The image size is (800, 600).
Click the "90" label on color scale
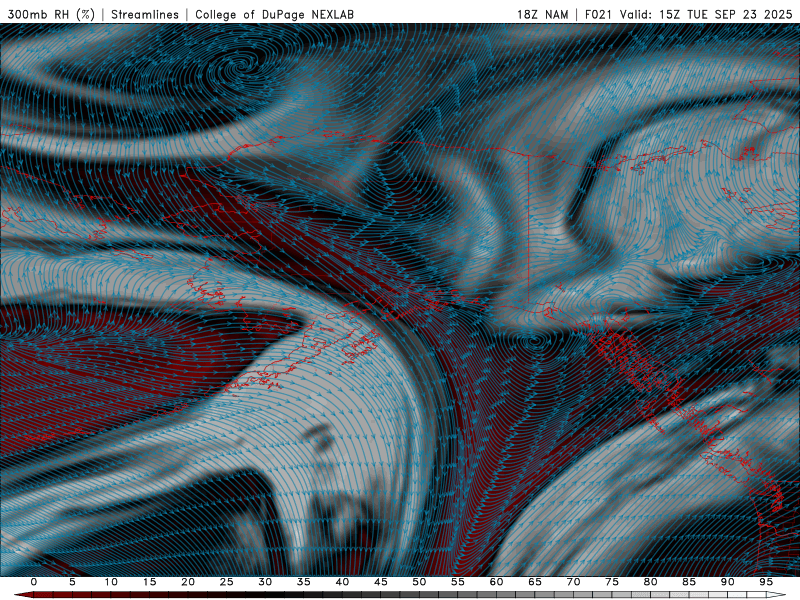[728, 582]
